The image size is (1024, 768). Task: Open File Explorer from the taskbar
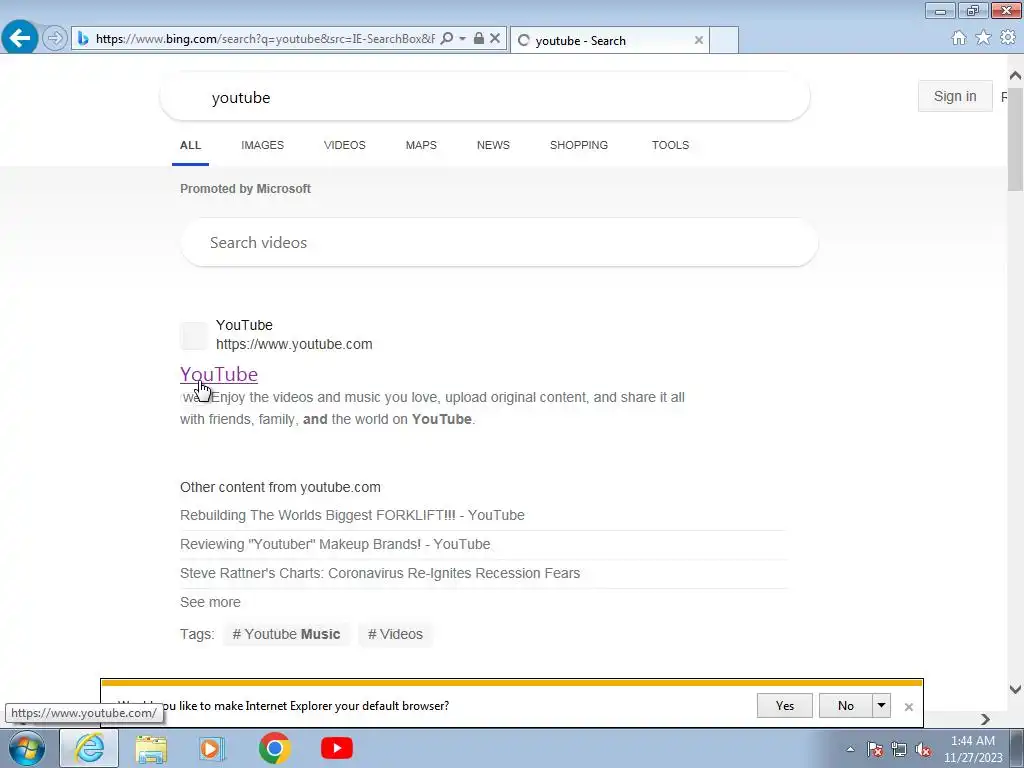(x=151, y=748)
